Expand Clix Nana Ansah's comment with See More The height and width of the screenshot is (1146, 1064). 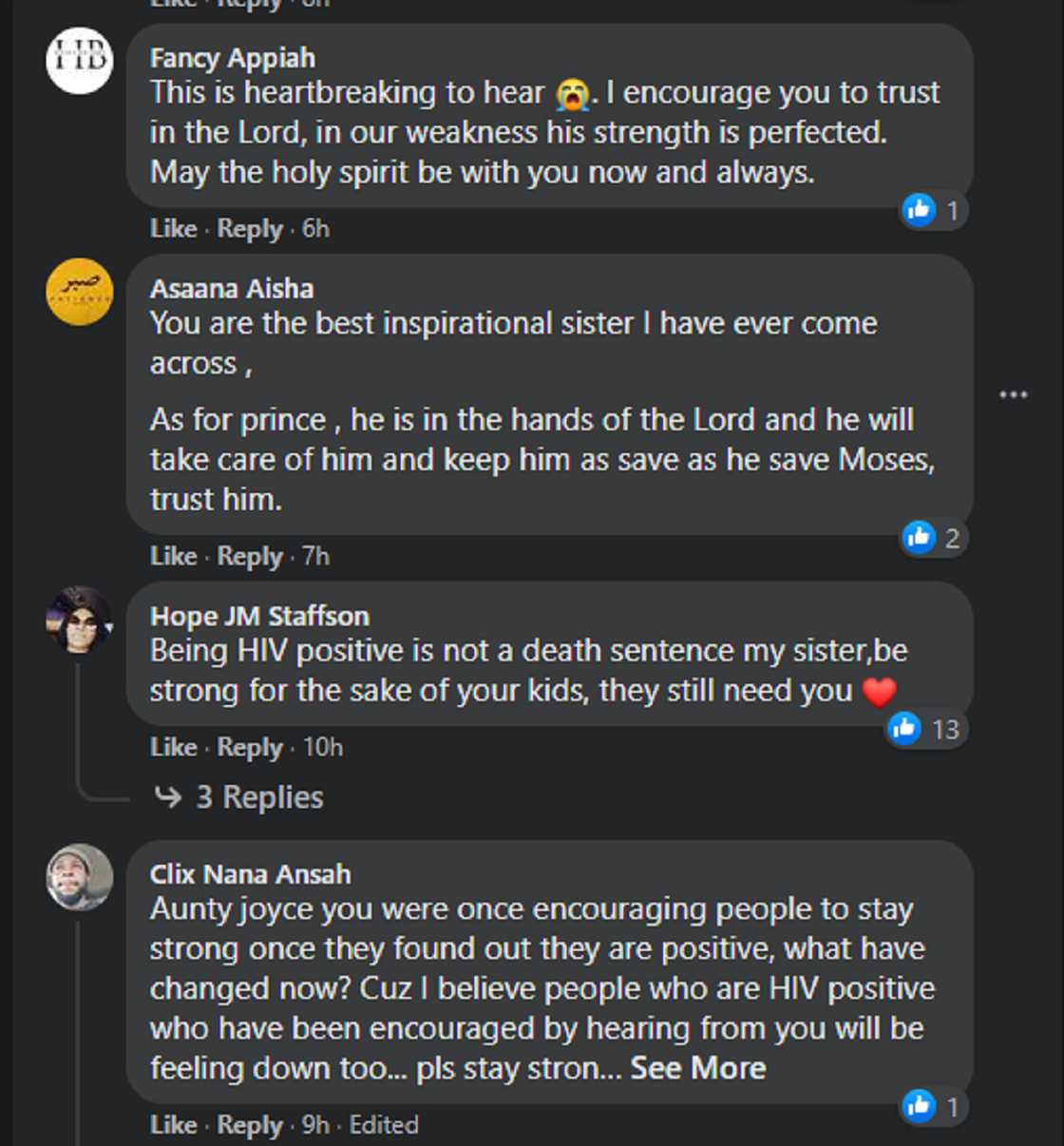point(698,1068)
